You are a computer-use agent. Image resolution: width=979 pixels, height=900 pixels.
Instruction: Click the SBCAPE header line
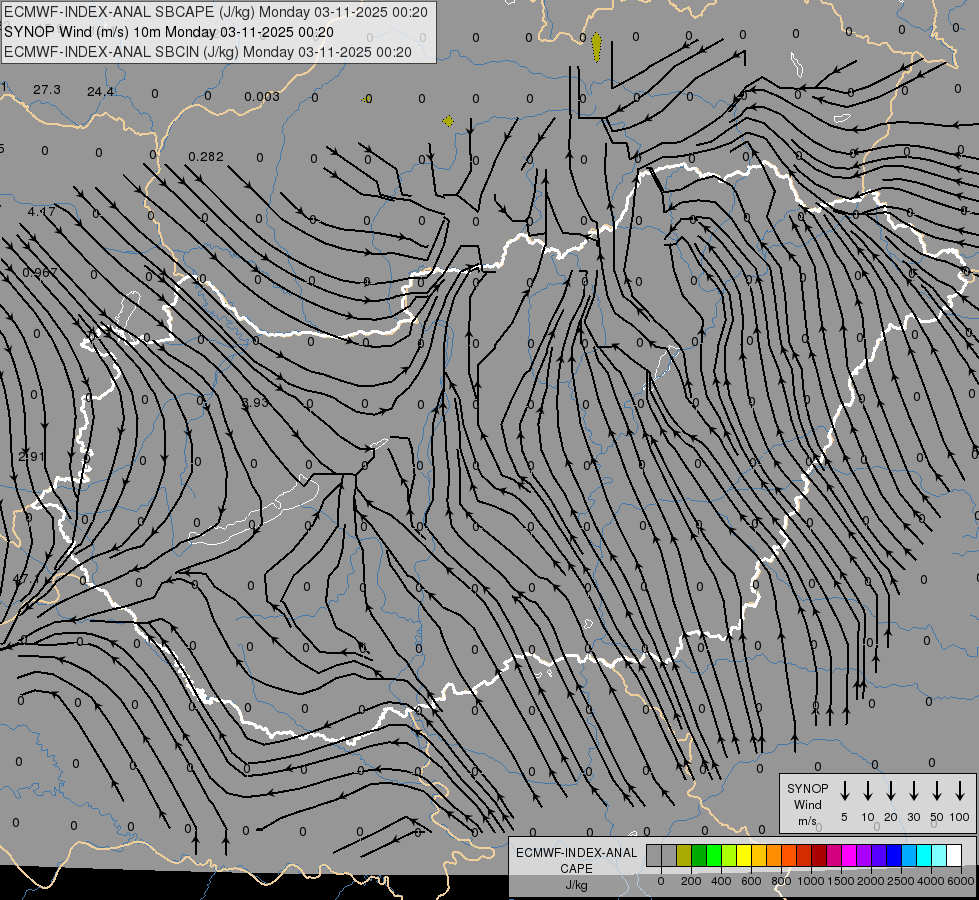coord(216,12)
